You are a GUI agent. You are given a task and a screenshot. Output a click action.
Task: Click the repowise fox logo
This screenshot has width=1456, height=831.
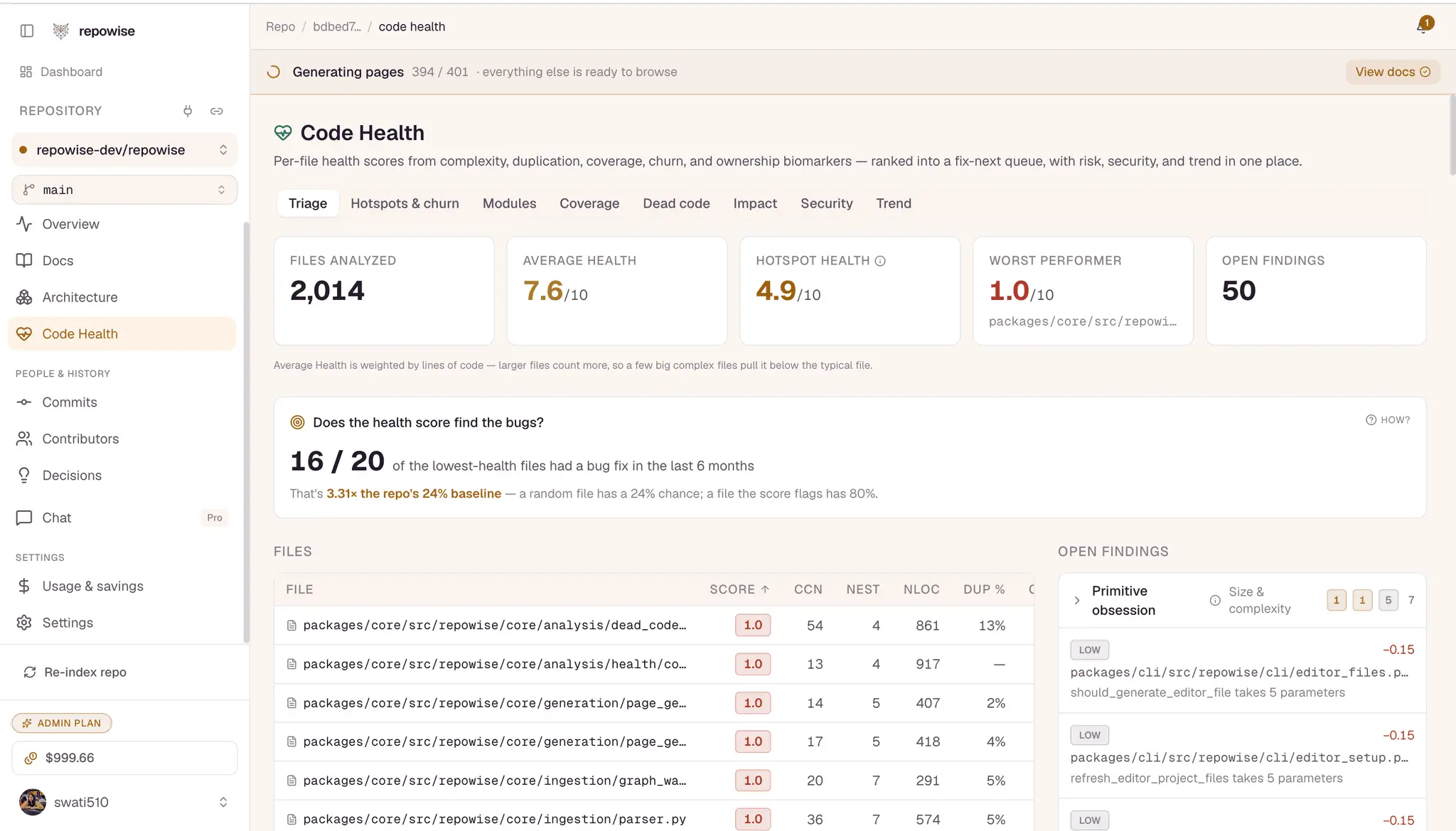[x=61, y=31]
